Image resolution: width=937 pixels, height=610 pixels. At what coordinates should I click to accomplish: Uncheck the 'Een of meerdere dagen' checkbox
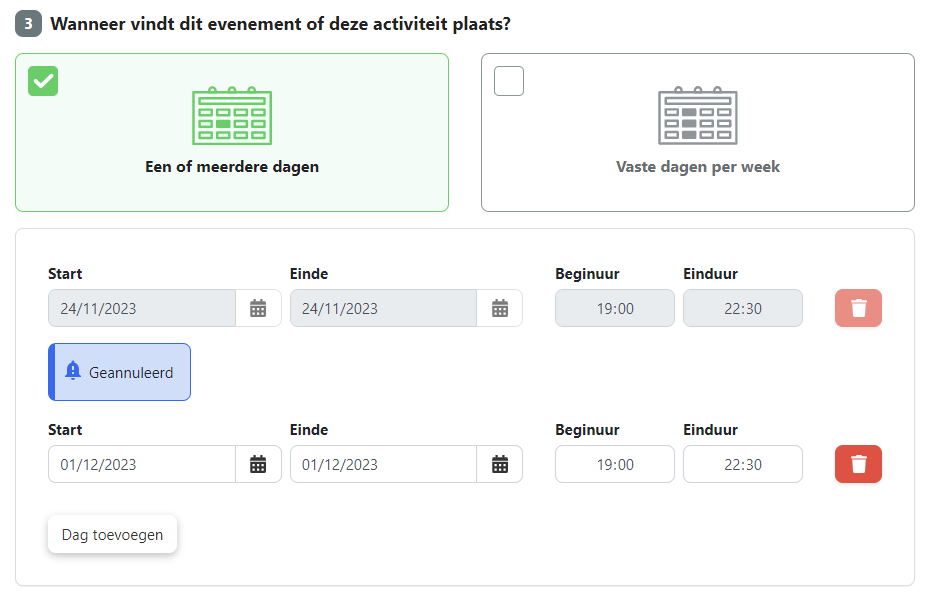[43, 81]
